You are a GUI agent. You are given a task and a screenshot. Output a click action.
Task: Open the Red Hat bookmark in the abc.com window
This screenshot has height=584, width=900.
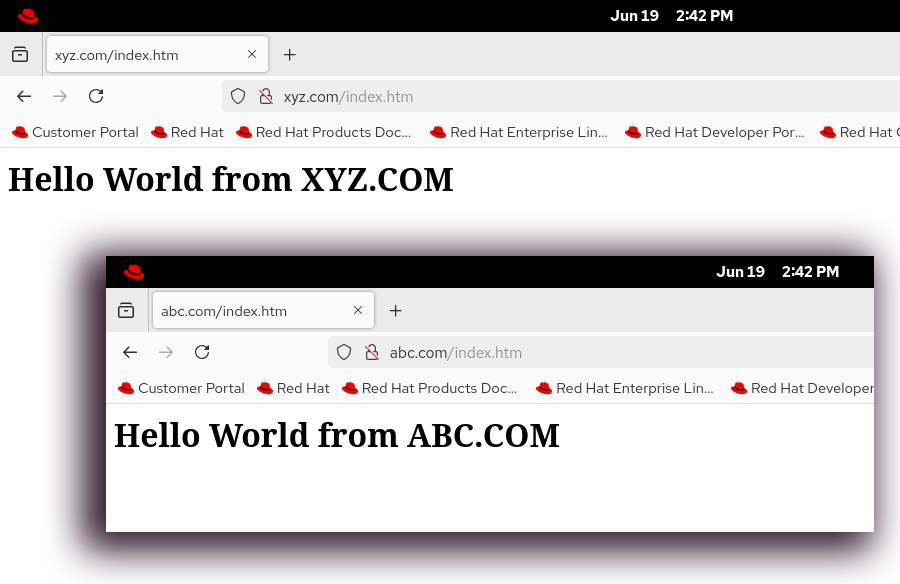pyautogui.click(x=293, y=388)
